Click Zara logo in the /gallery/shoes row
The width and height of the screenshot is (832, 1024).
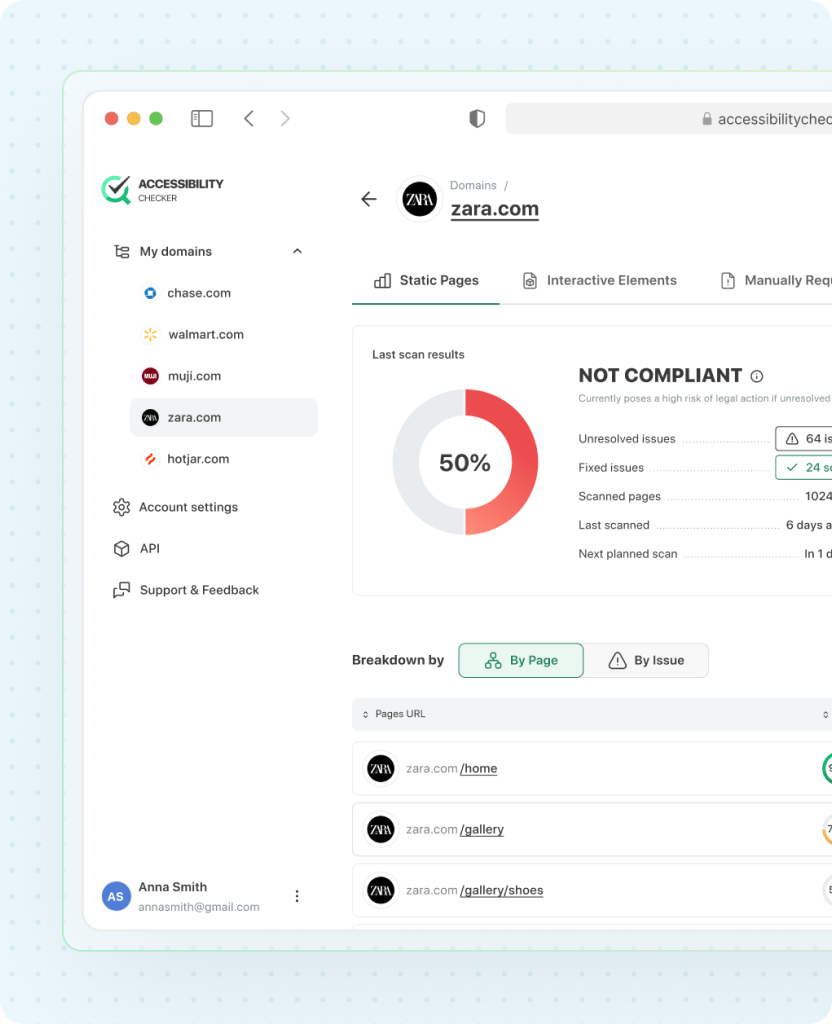click(x=381, y=890)
